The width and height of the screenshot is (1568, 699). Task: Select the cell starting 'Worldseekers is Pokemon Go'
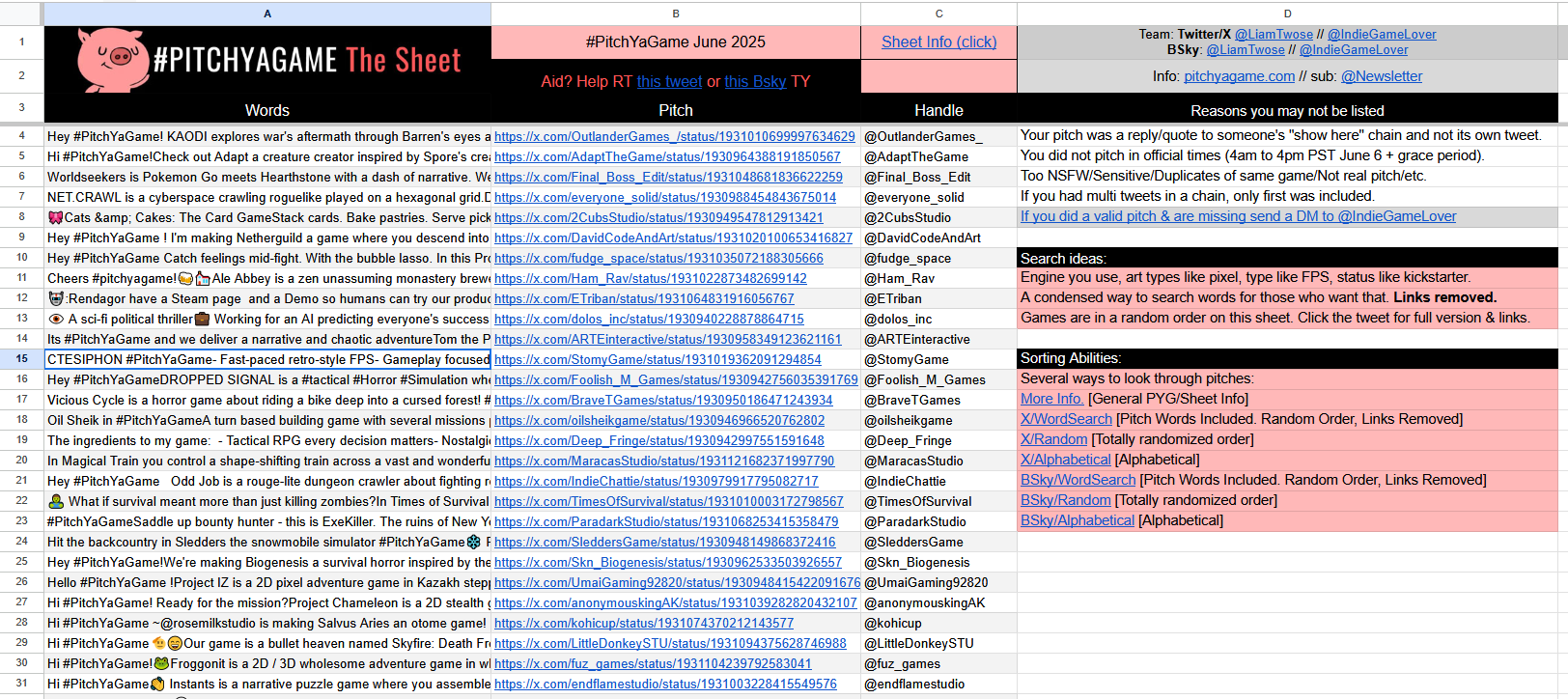pos(267,177)
